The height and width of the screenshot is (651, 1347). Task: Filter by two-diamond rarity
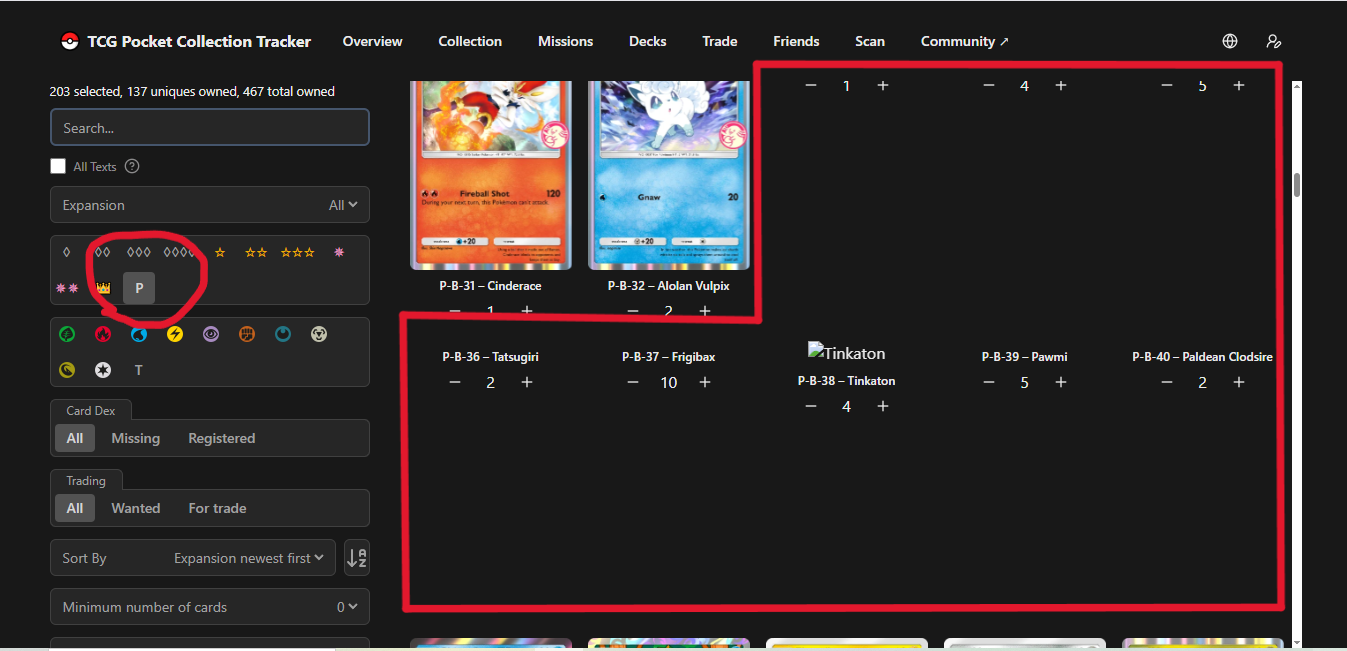tap(101, 252)
